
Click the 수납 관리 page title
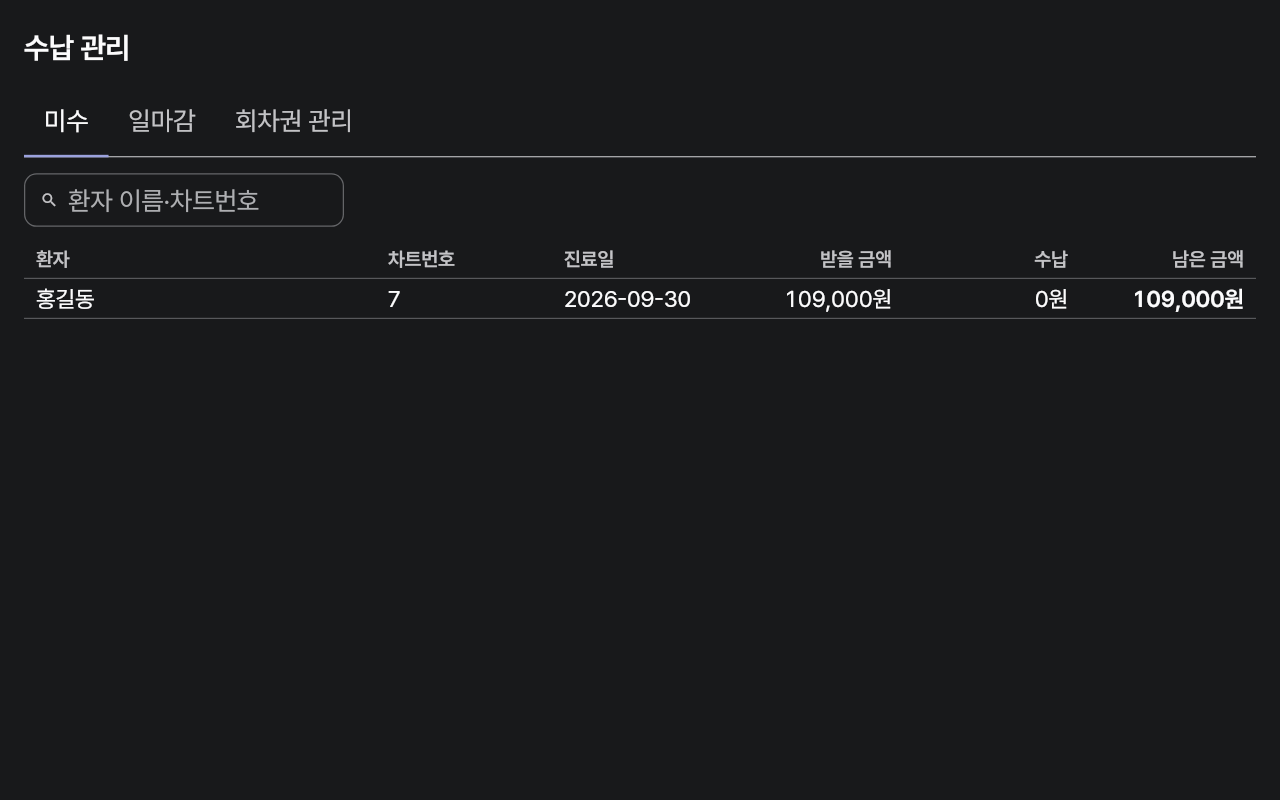[x=77, y=48]
